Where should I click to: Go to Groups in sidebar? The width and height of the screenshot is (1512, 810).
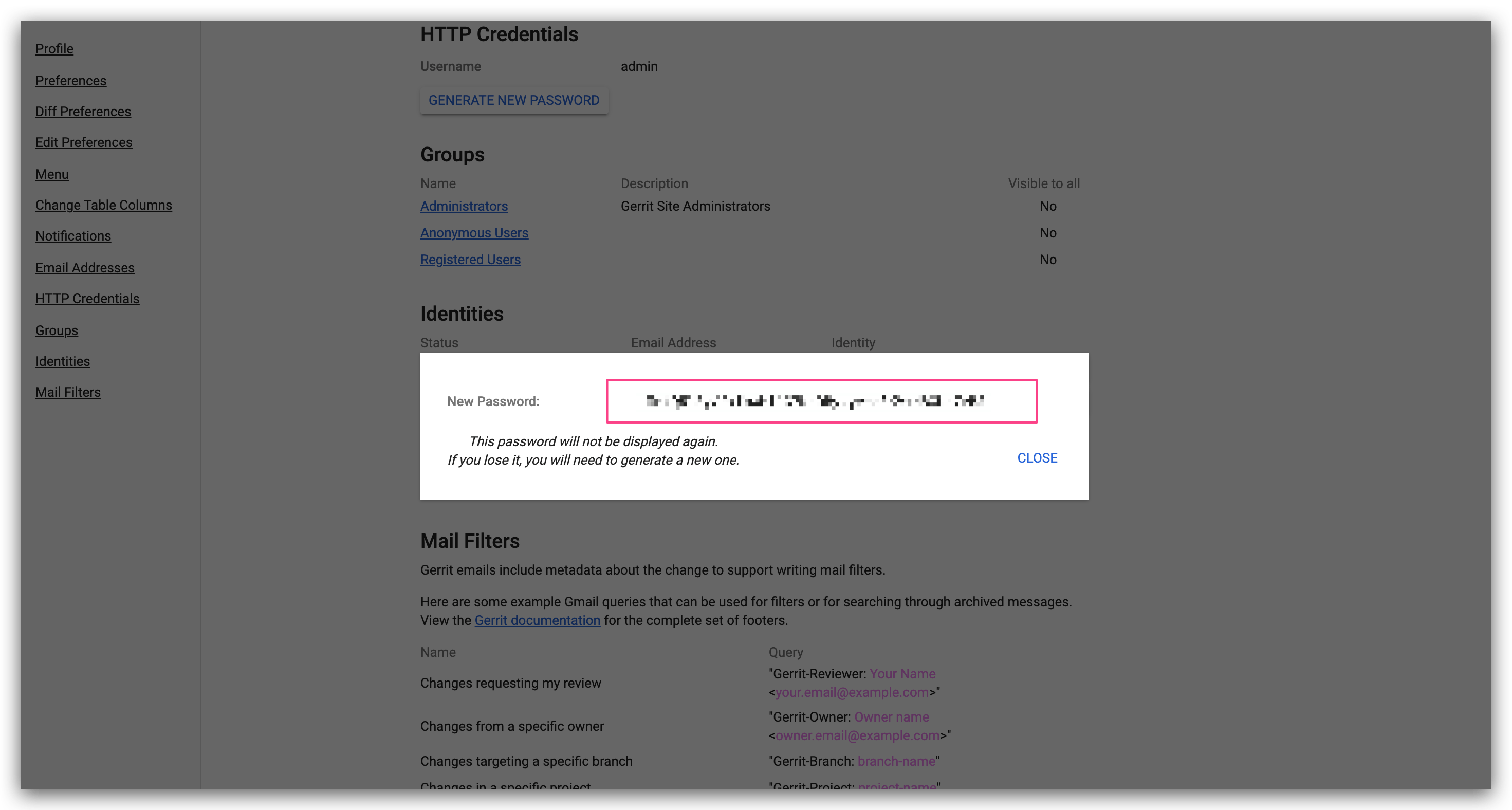click(x=57, y=330)
